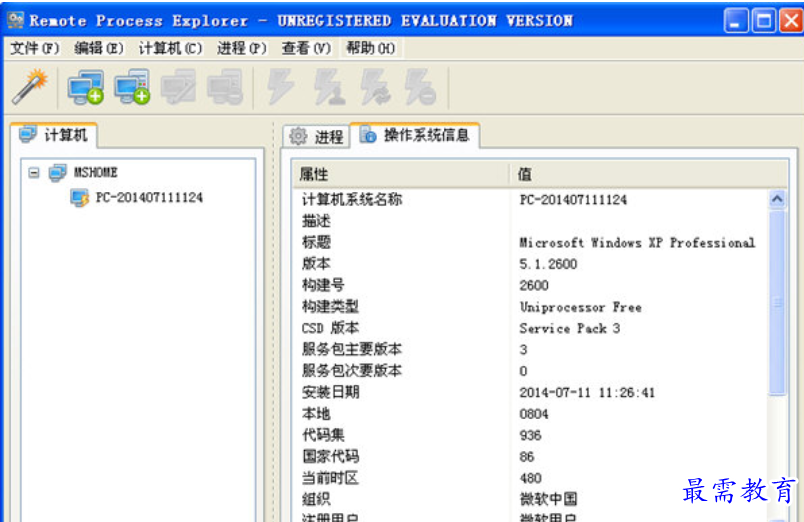The width and height of the screenshot is (804, 522).
Task: Select the 安装日期 property row
Action: (x=530, y=393)
